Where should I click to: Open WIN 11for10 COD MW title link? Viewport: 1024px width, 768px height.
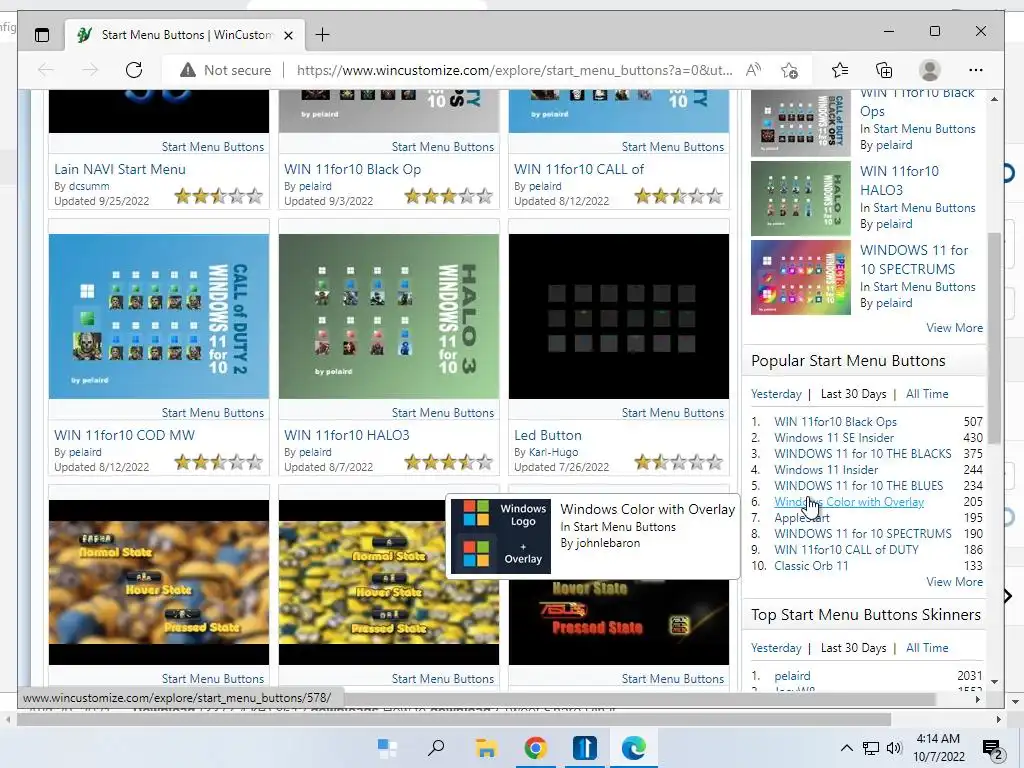tap(124, 435)
